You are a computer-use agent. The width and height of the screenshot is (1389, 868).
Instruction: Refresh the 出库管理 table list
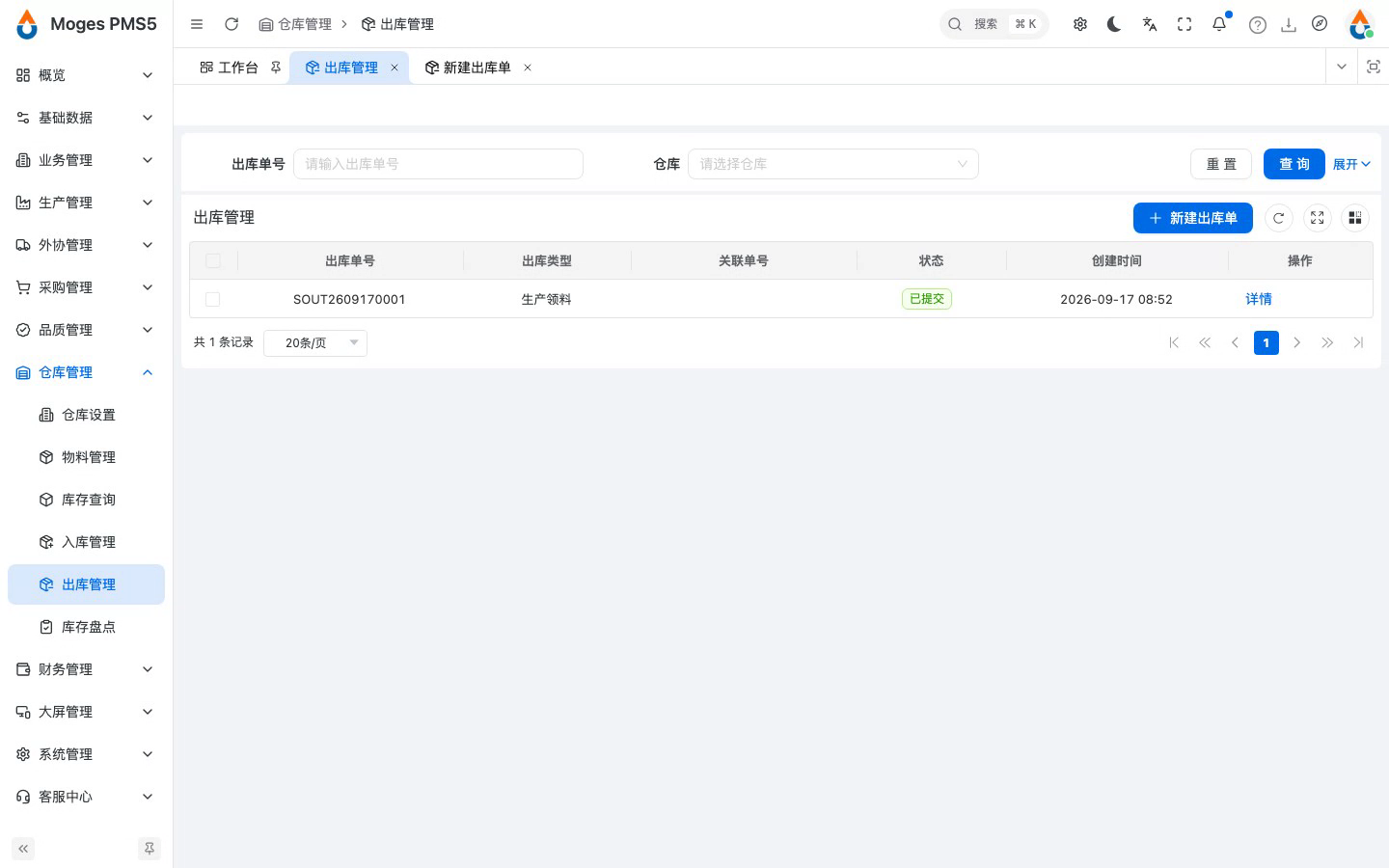[1278, 218]
